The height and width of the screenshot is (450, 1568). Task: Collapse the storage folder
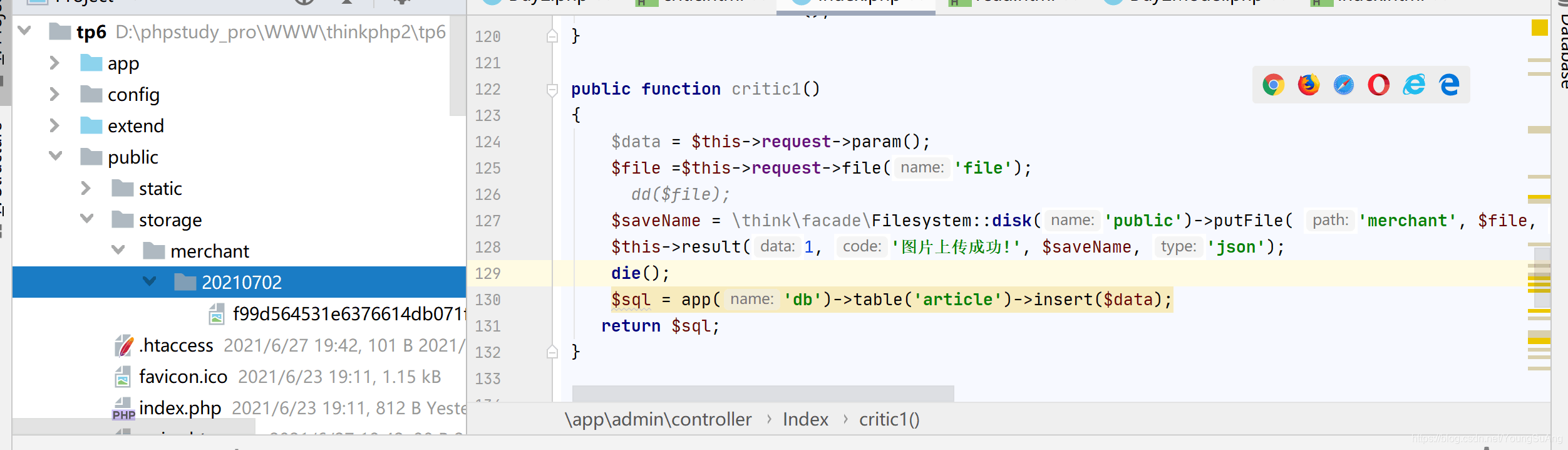tap(86, 219)
